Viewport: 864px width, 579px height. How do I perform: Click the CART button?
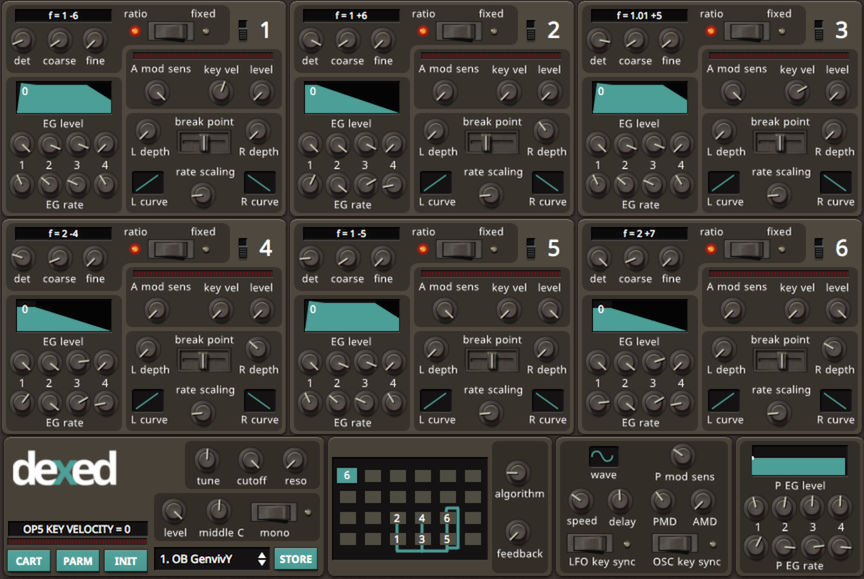coord(29,561)
